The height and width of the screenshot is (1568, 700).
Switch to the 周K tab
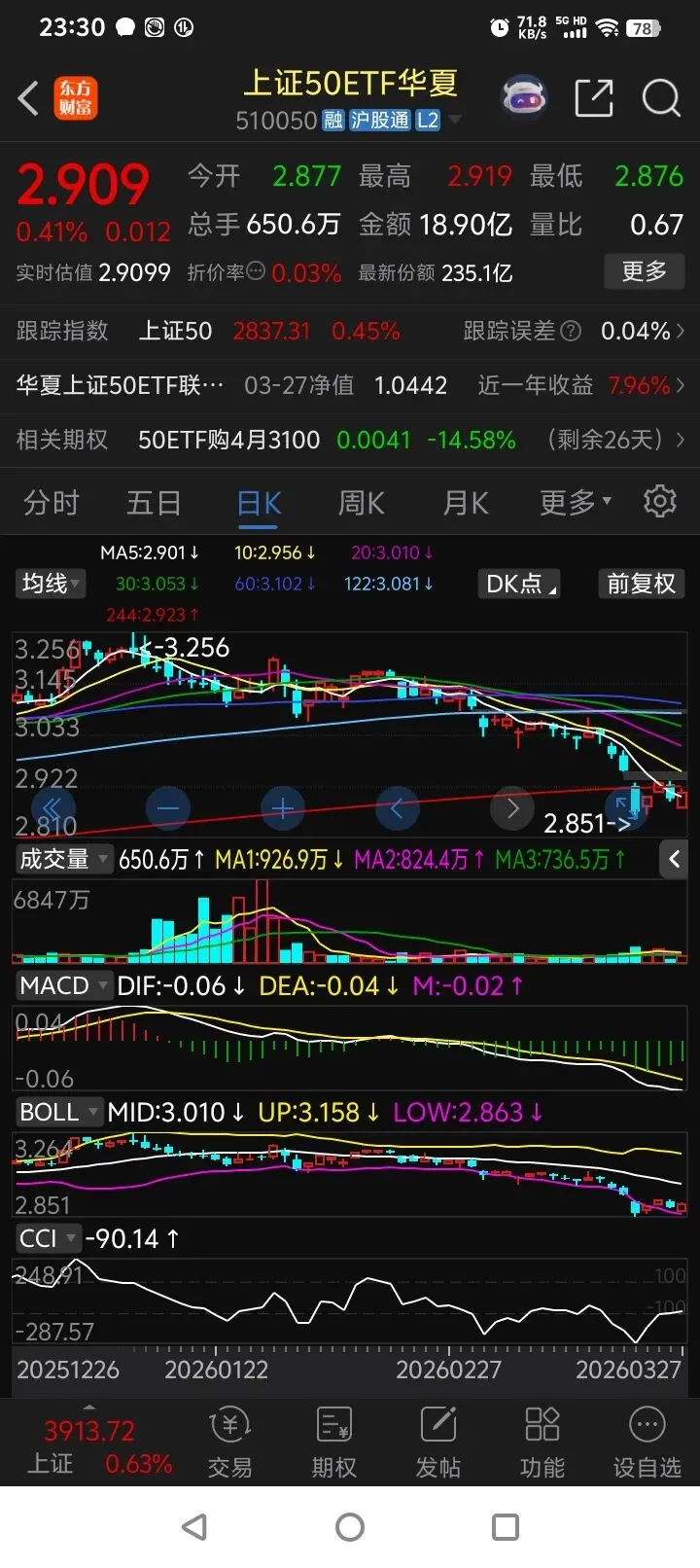coord(361,503)
